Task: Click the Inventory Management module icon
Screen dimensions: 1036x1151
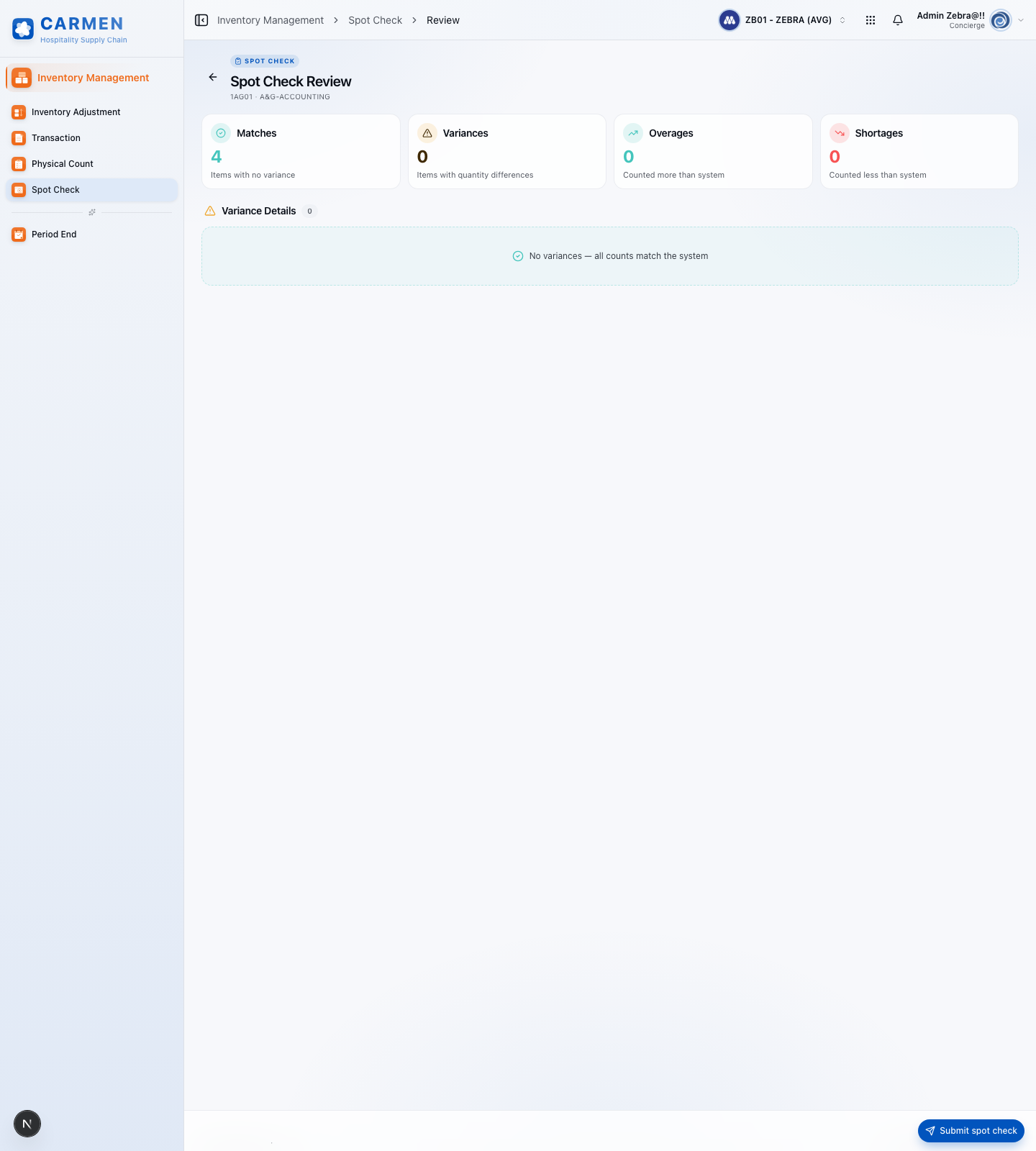Action: (22, 78)
